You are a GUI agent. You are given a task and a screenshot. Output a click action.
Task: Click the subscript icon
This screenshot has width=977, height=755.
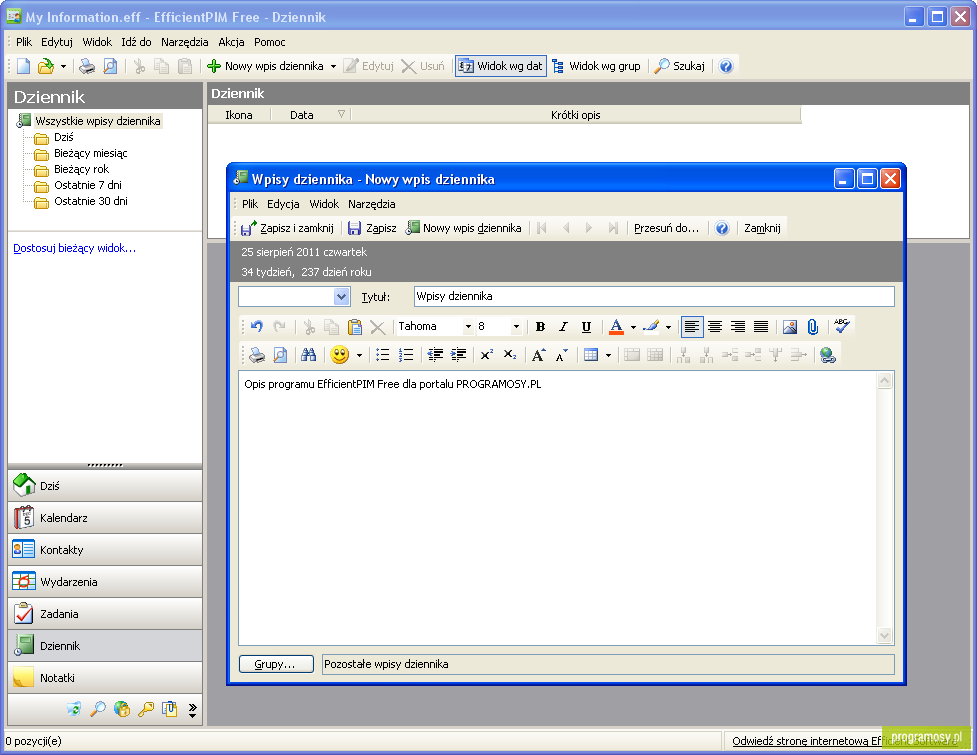[x=510, y=355]
